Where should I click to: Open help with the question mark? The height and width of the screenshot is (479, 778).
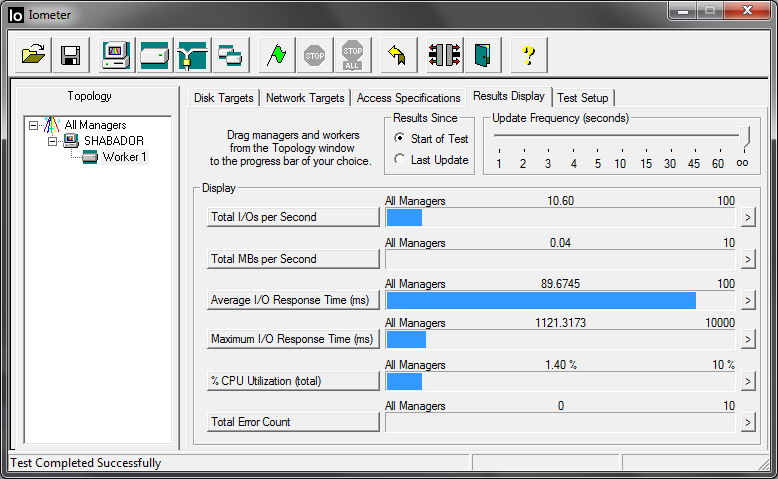tap(528, 55)
